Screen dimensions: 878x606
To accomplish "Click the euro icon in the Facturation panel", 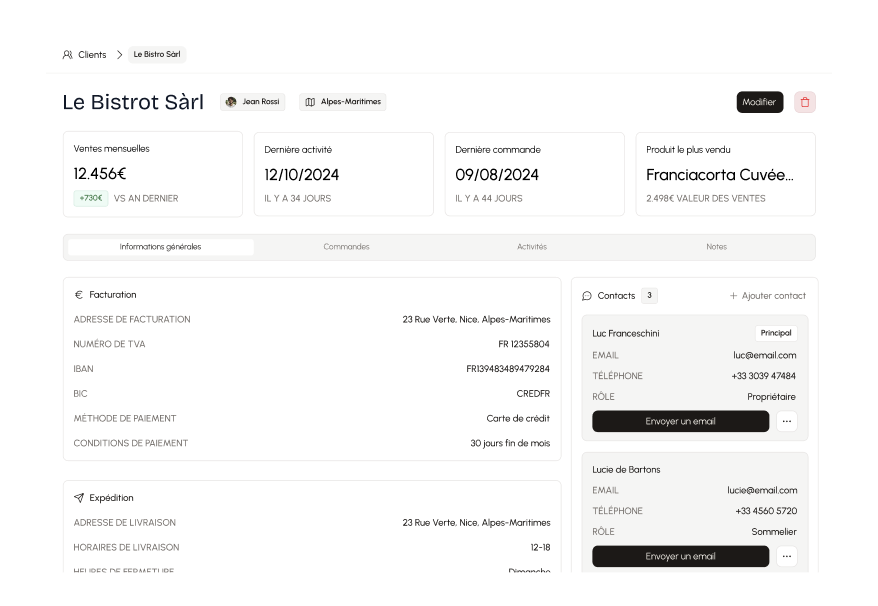I will [79, 294].
